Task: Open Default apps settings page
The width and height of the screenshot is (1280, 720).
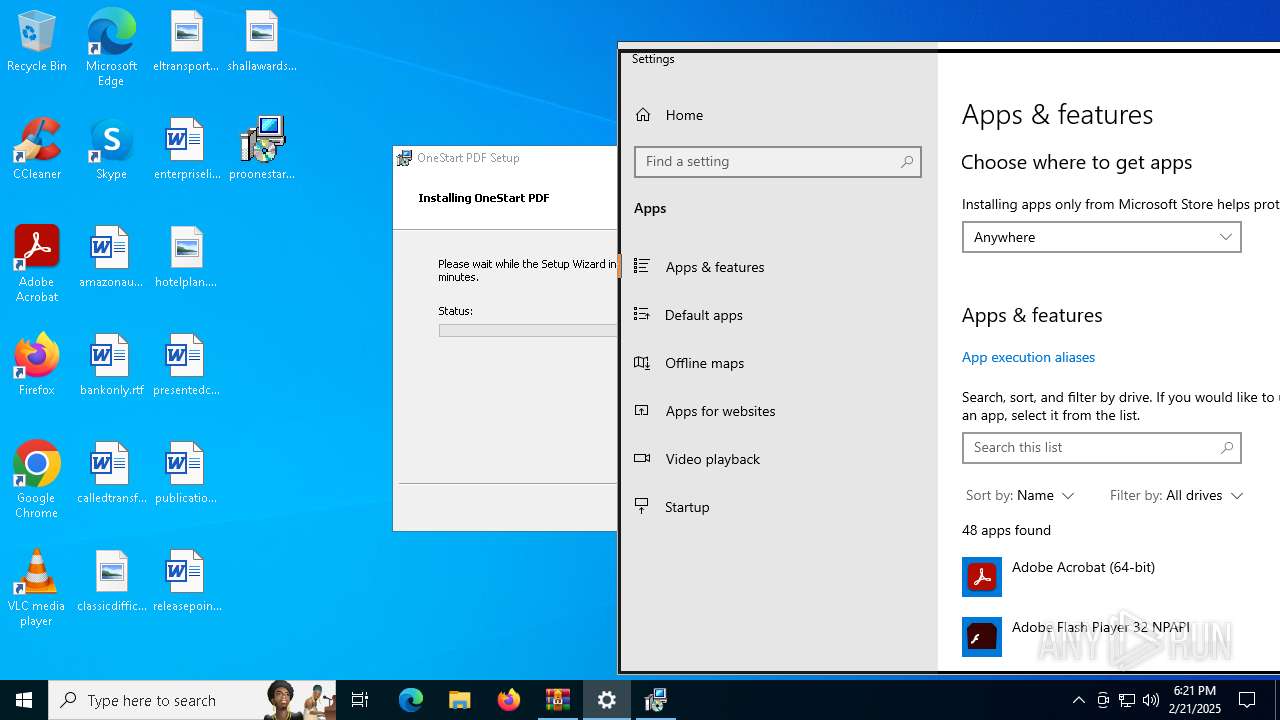Action: click(779, 315)
